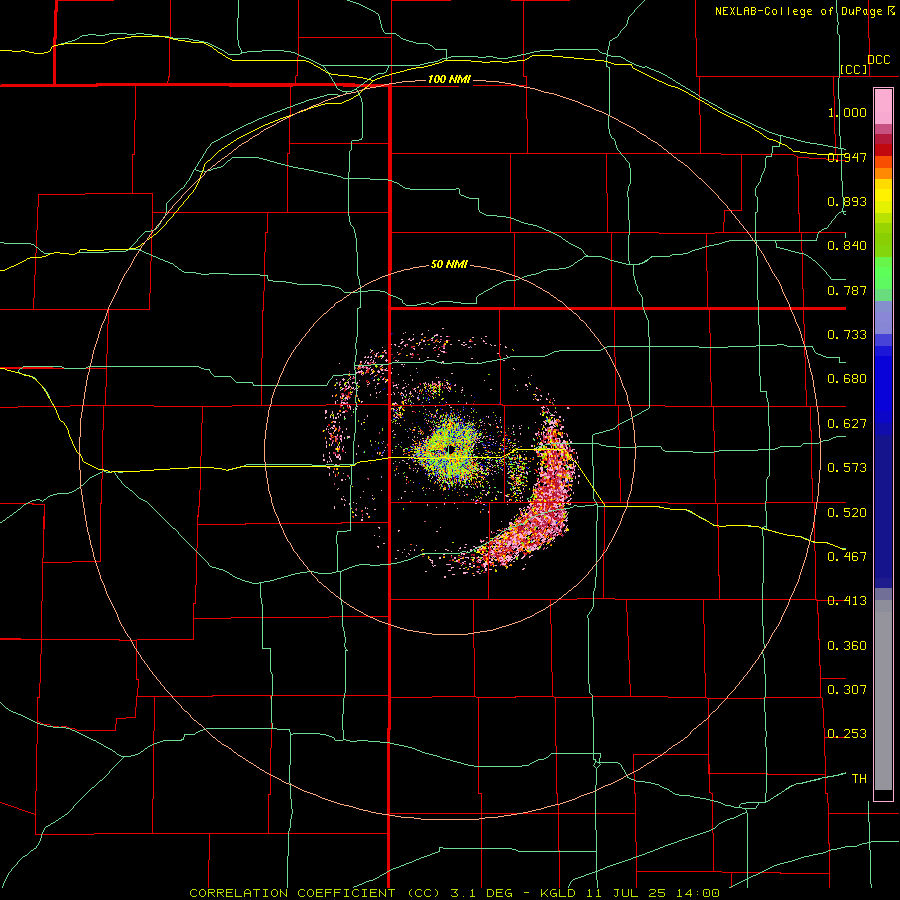Select the 0.413 scale value
The height and width of the screenshot is (900, 900).
pyautogui.click(x=847, y=601)
